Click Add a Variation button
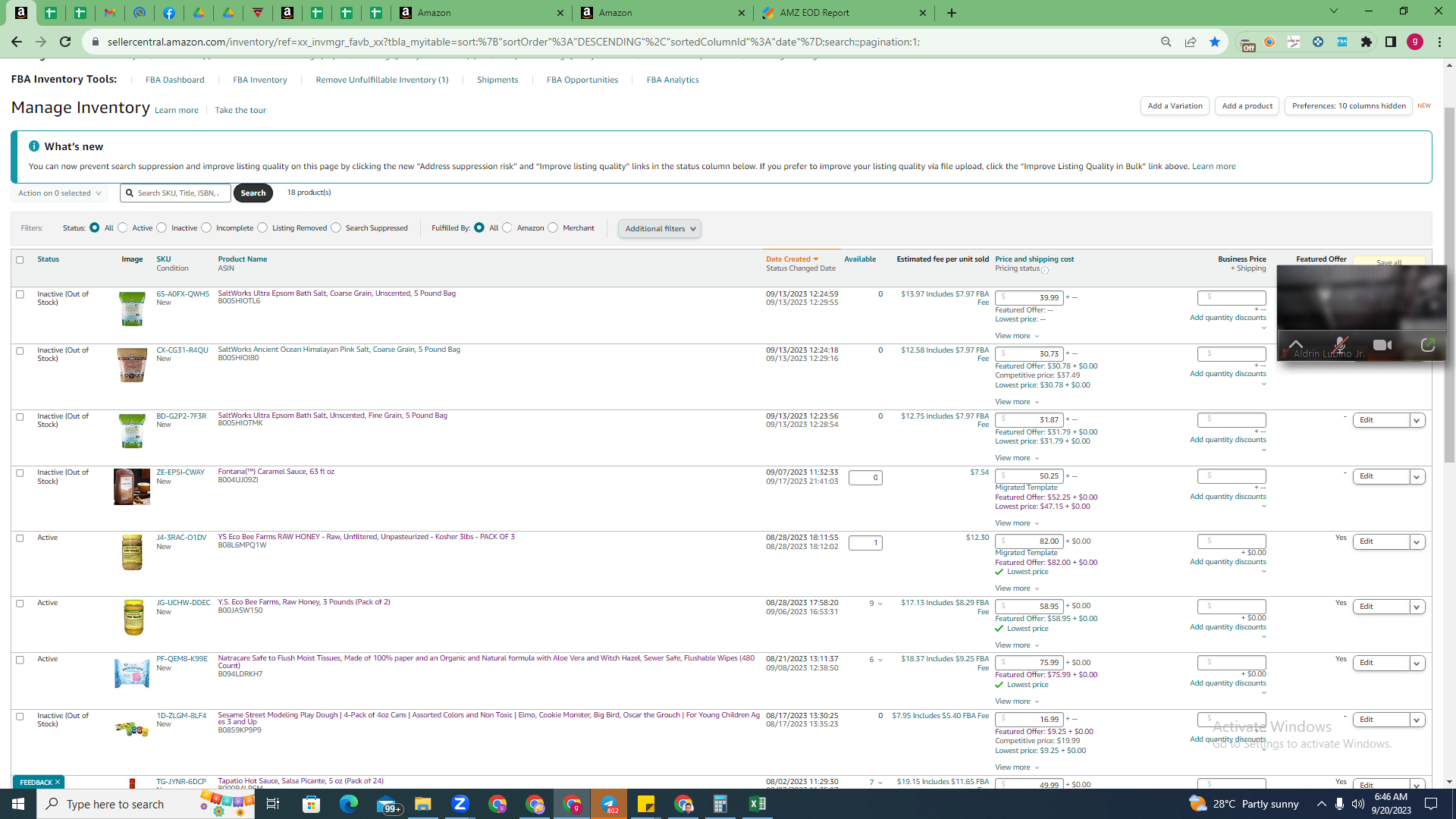 (1175, 106)
